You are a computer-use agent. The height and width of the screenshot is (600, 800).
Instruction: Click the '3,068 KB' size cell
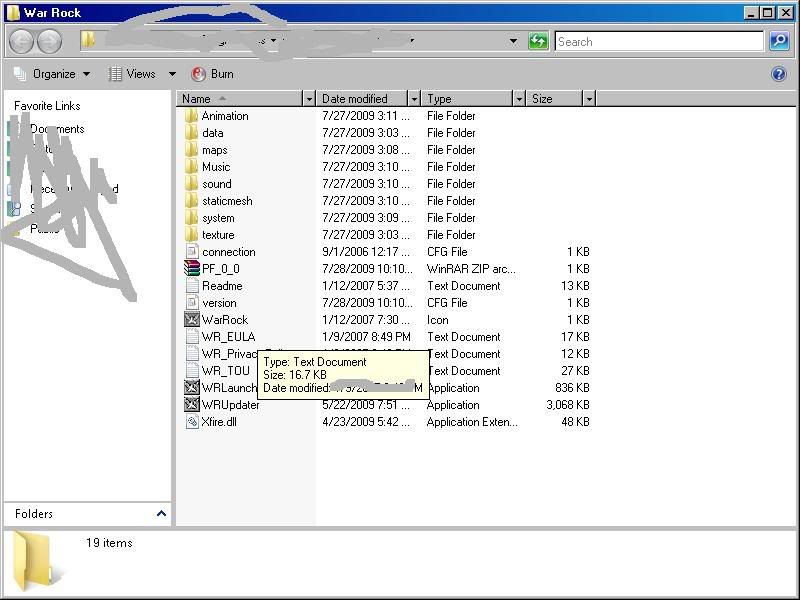point(567,405)
